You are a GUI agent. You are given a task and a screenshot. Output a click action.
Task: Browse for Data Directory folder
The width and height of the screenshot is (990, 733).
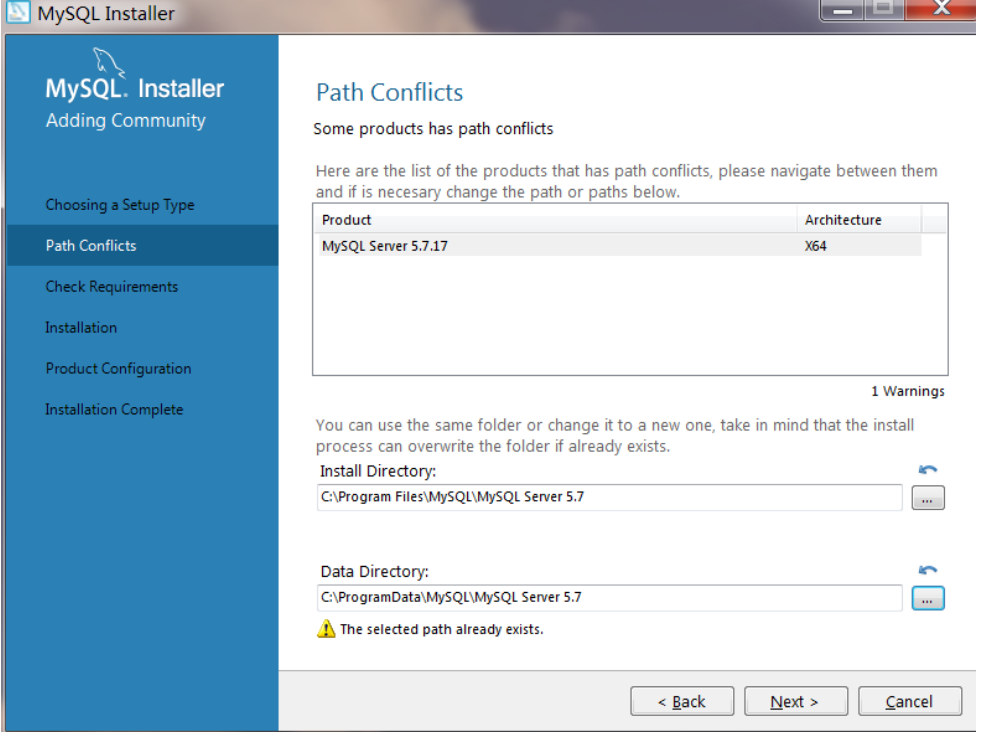pos(927,599)
